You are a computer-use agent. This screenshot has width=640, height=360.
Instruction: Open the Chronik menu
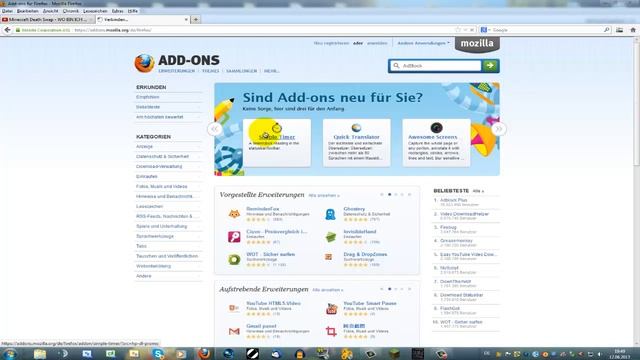(x=71, y=11)
